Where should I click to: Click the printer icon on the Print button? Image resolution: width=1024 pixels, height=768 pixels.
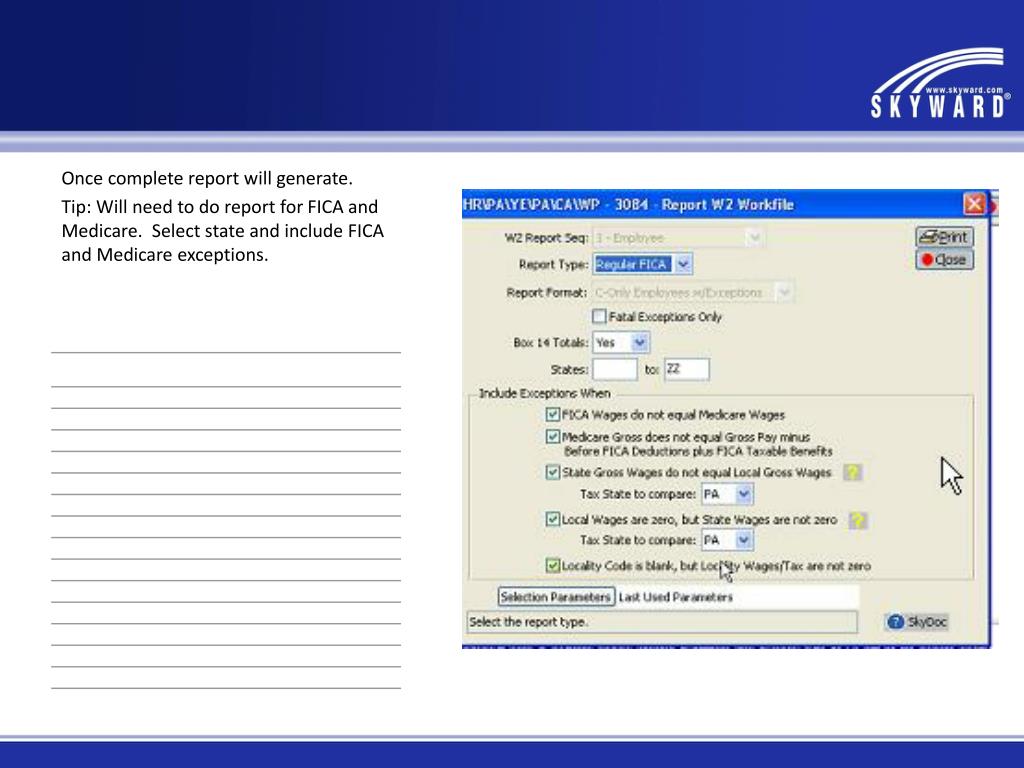[x=927, y=238]
